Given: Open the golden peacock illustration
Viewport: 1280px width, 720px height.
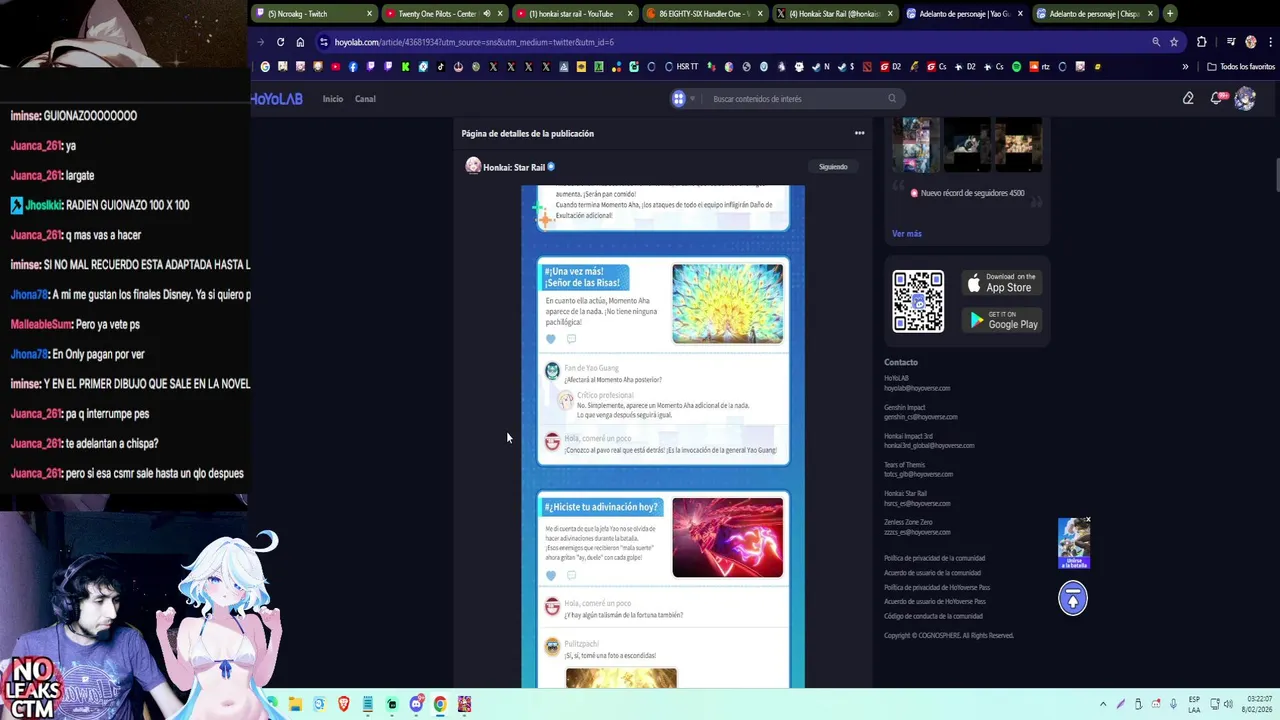Looking at the screenshot, I should coord(727,304).
